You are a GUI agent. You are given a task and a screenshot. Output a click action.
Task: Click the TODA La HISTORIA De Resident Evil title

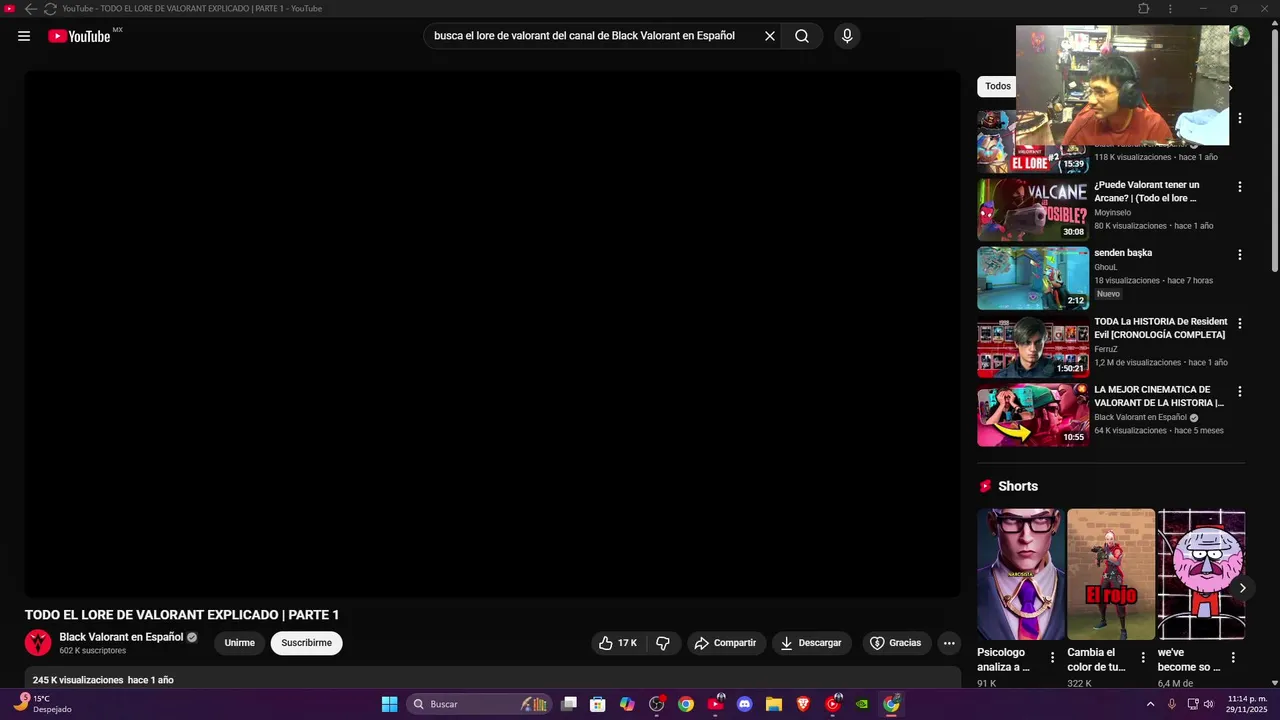pyautogui.click(x=1160, y=328)
